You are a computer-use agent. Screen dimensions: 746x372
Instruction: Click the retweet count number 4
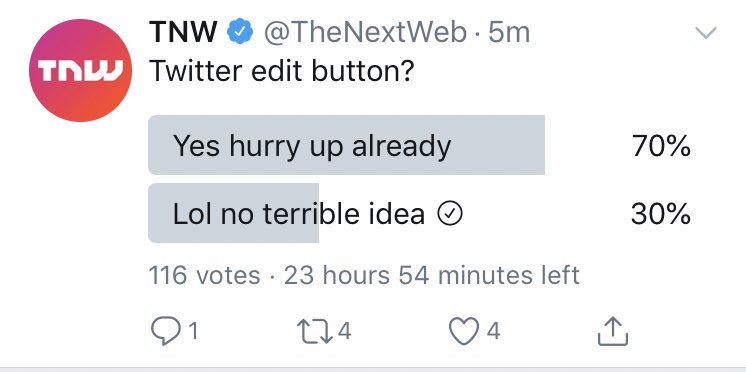[344, 331]
